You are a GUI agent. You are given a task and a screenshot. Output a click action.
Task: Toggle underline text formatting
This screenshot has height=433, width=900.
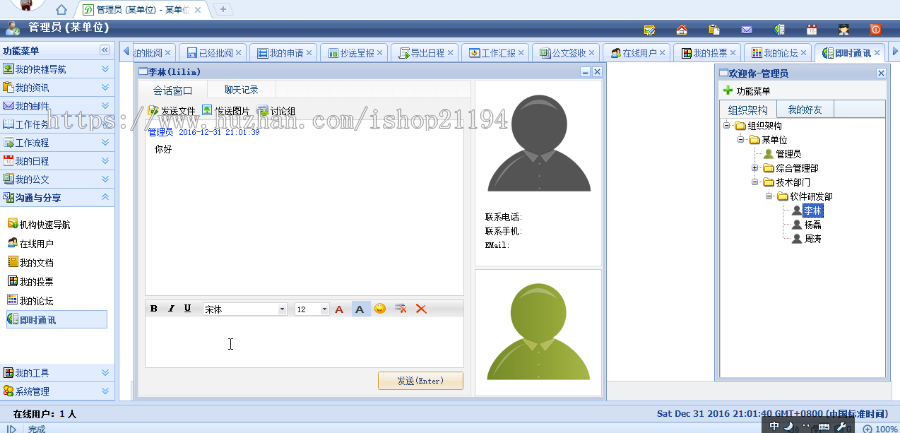(187, 309)
